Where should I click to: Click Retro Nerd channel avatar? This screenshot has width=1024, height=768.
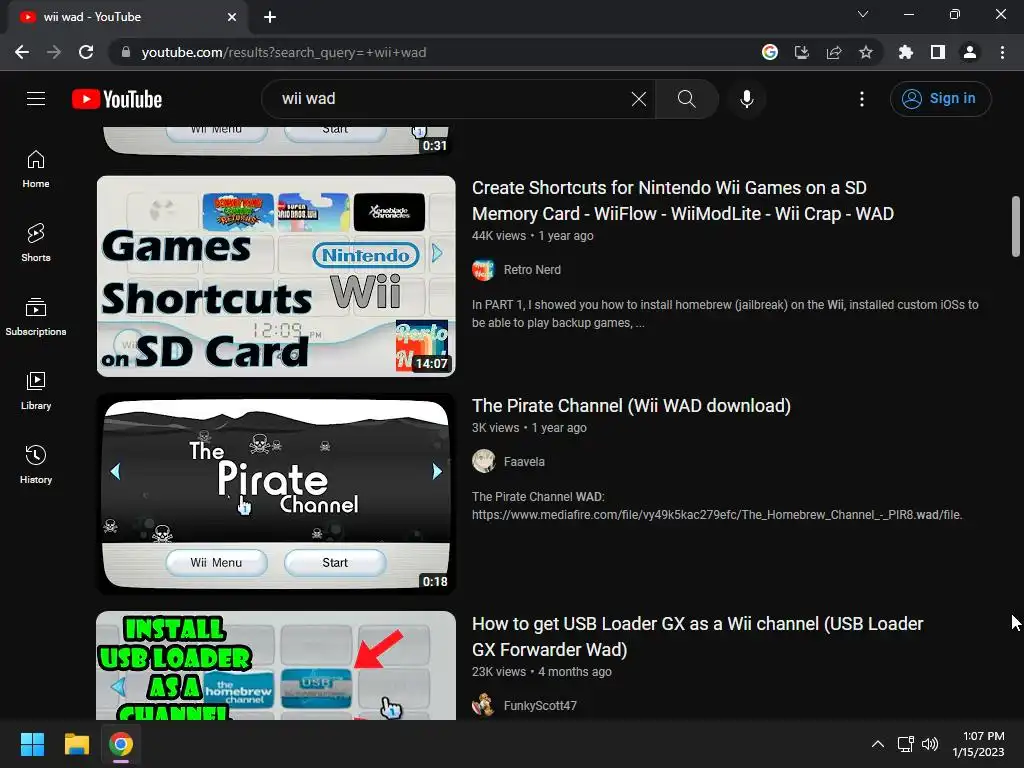(483, 270)
